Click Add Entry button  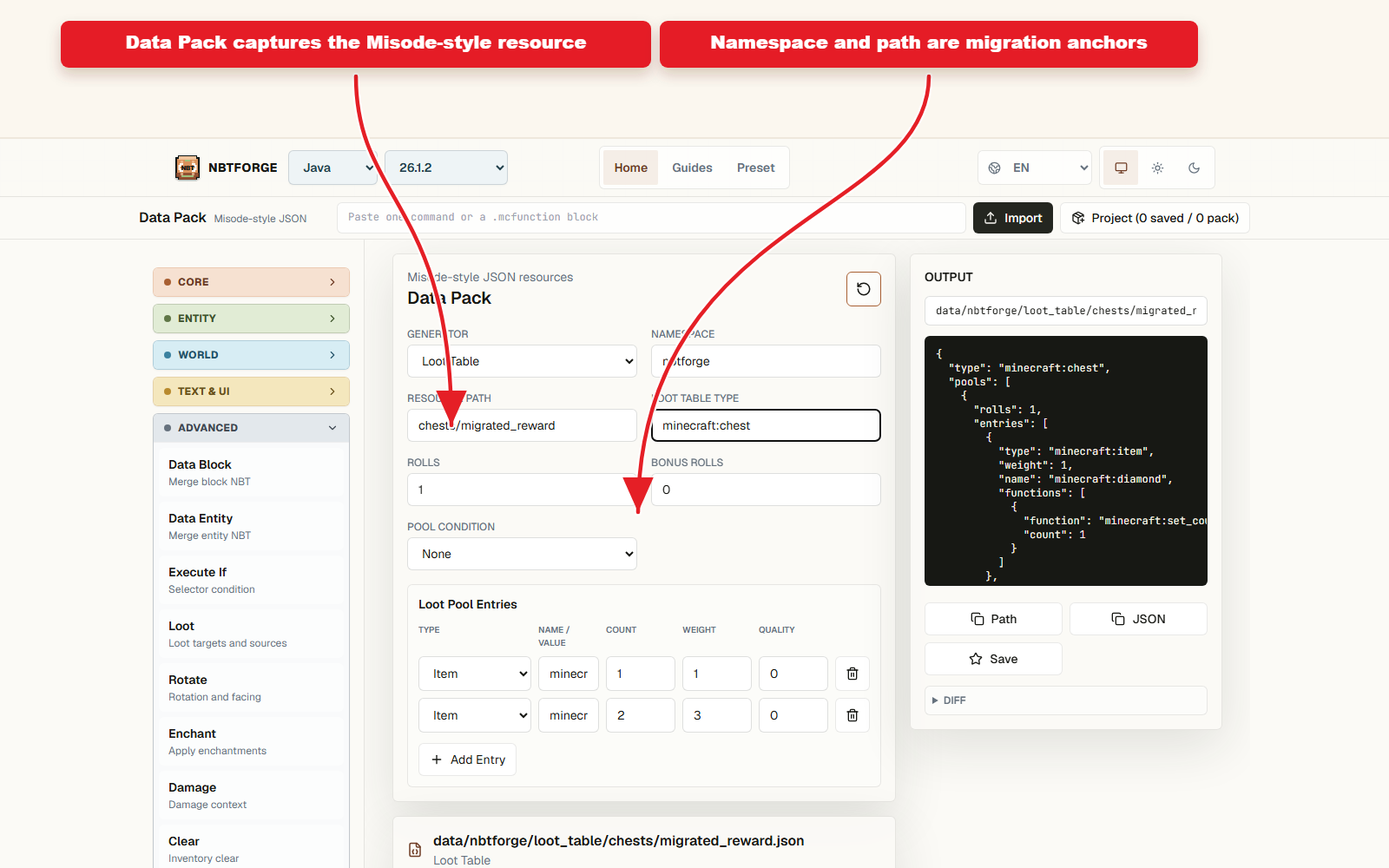[x=468, y=759]
